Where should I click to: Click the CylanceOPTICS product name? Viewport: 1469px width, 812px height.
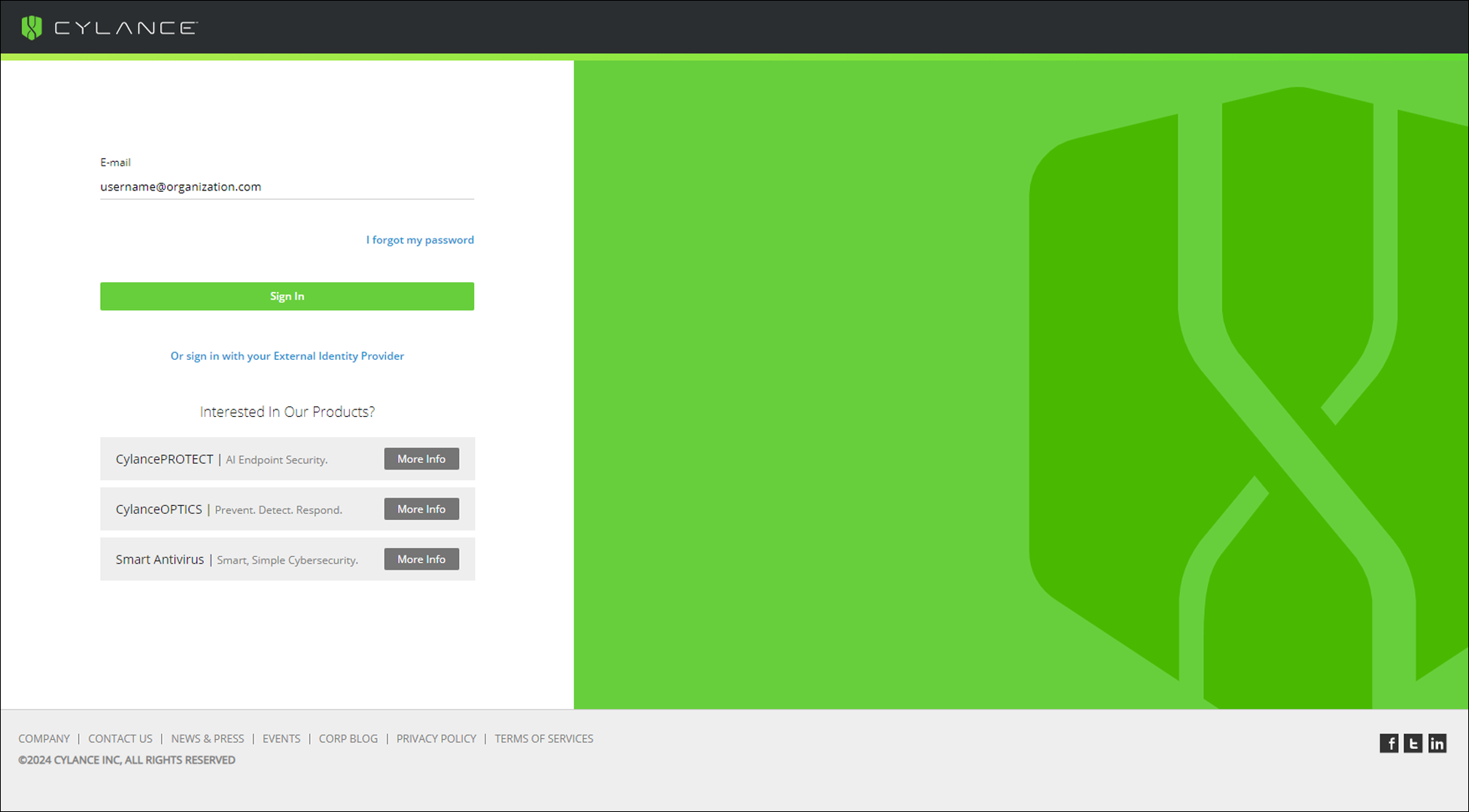pyautogui.click(x=159, y=509)
